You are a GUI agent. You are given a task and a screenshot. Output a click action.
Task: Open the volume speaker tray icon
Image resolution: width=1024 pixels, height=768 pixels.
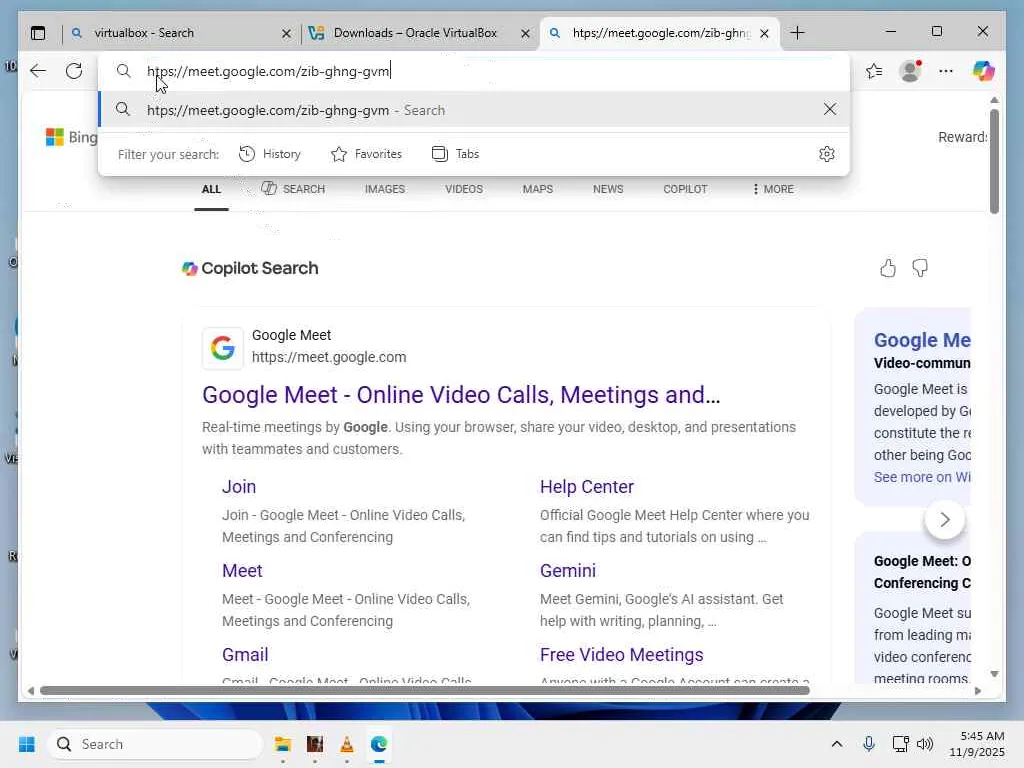click(925, 744)
